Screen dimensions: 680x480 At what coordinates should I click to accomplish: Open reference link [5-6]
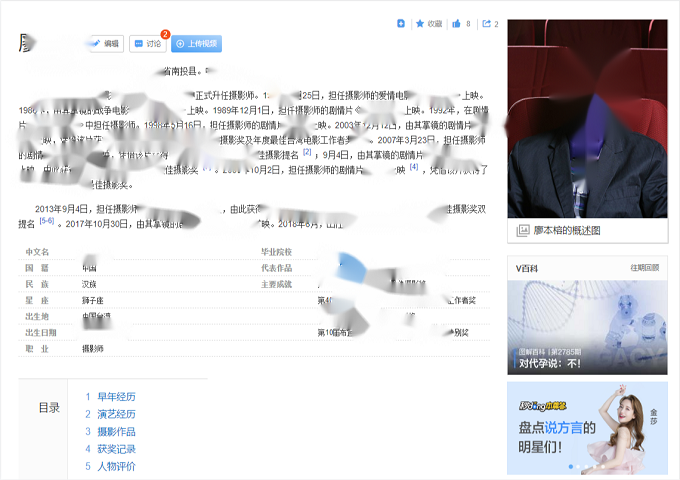coord(47,221)
